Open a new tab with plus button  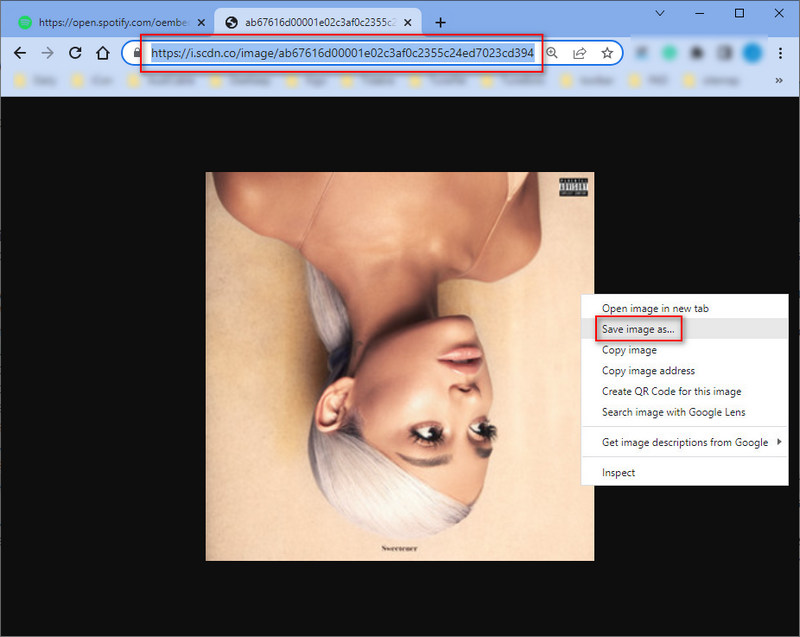point(440,22)
